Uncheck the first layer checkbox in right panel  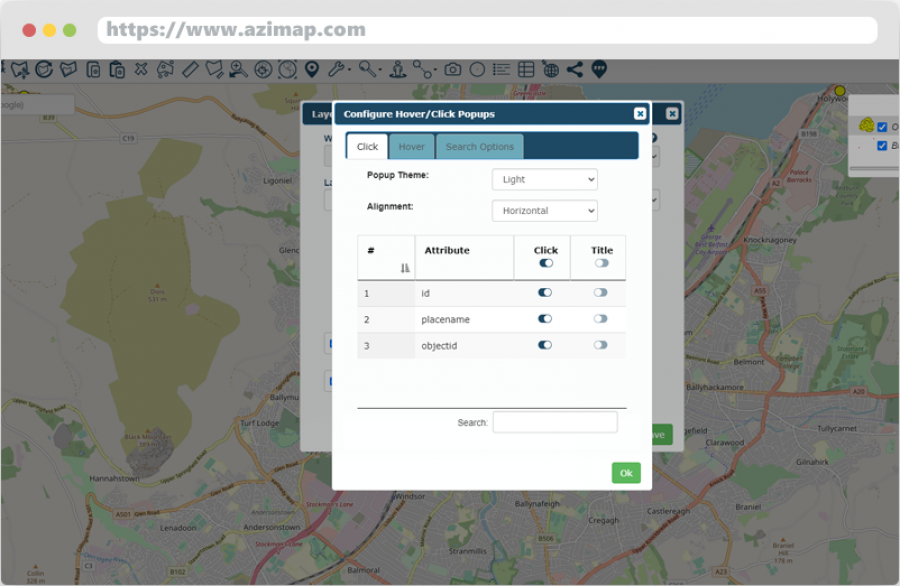[x=882, y=127]
